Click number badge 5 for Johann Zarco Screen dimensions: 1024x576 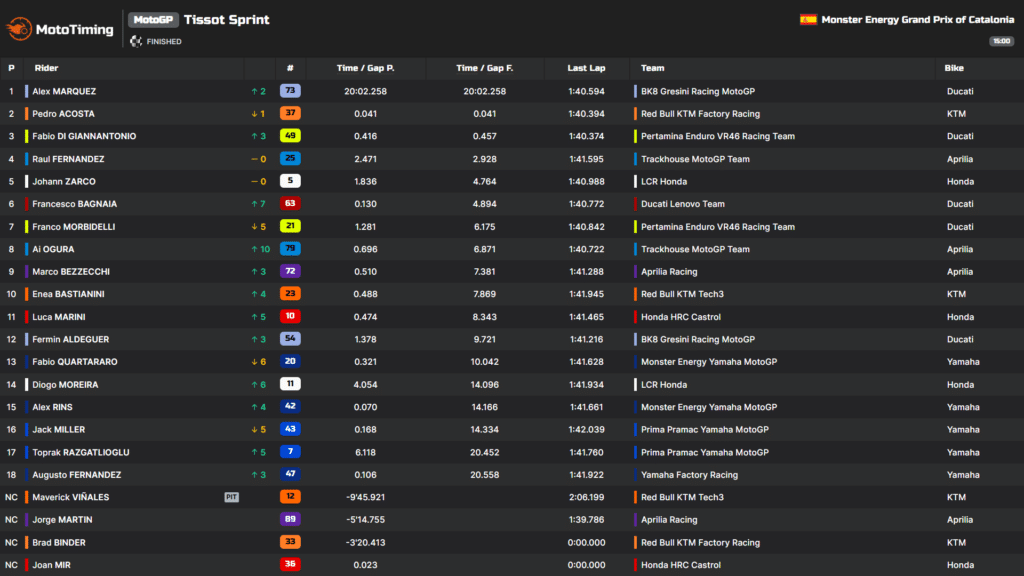pyautogui.click(x=290, y=181)
